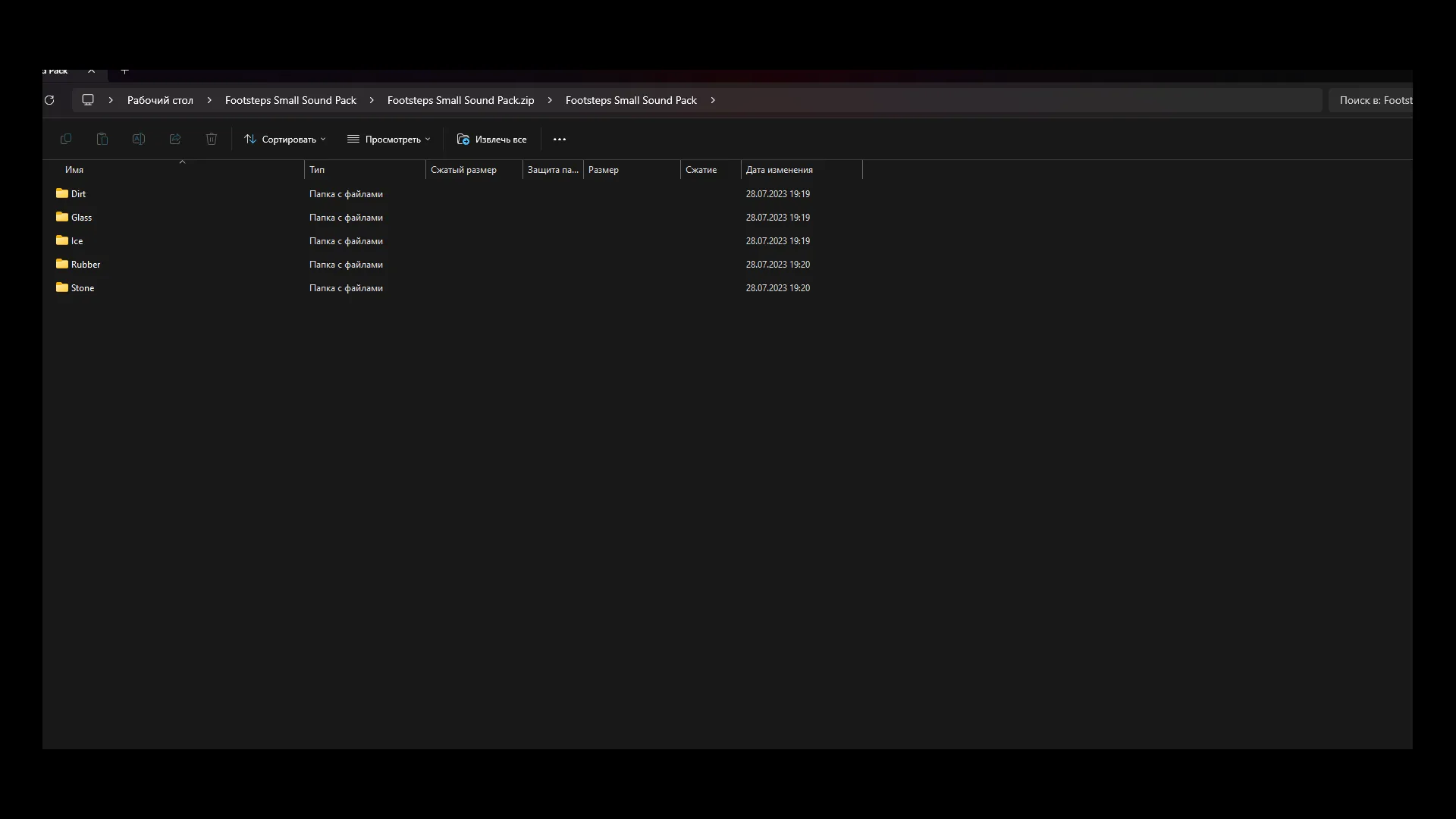Image resolution: width=1456 pixels, height=819 pixels.
Task: Click the share icon in toolbar
Action: (175, 139)
